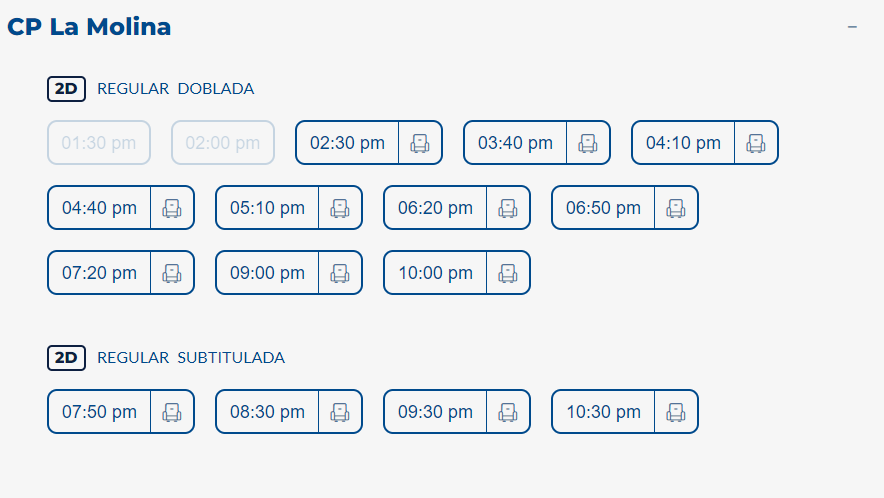Select 08:30 pm subtitled showtime
The height and width of the screenshot is (498, 884).
(x=267, y=412)
